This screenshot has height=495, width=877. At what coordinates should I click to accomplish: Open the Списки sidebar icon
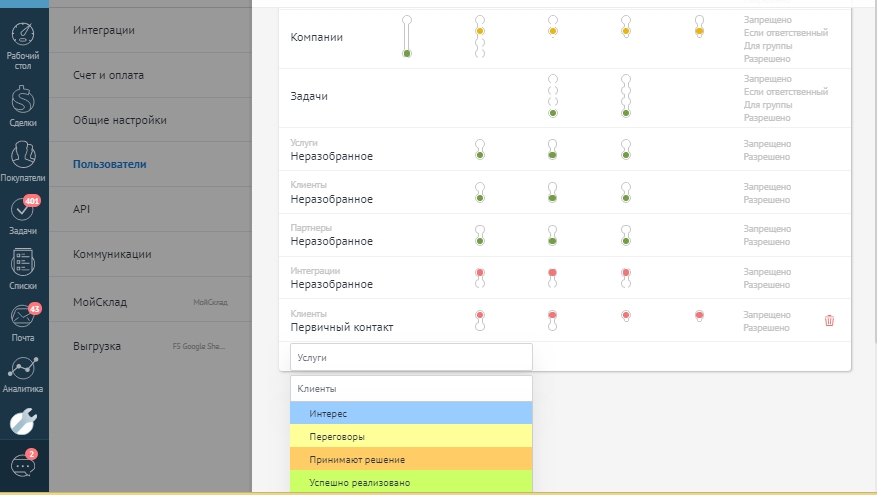24,268
